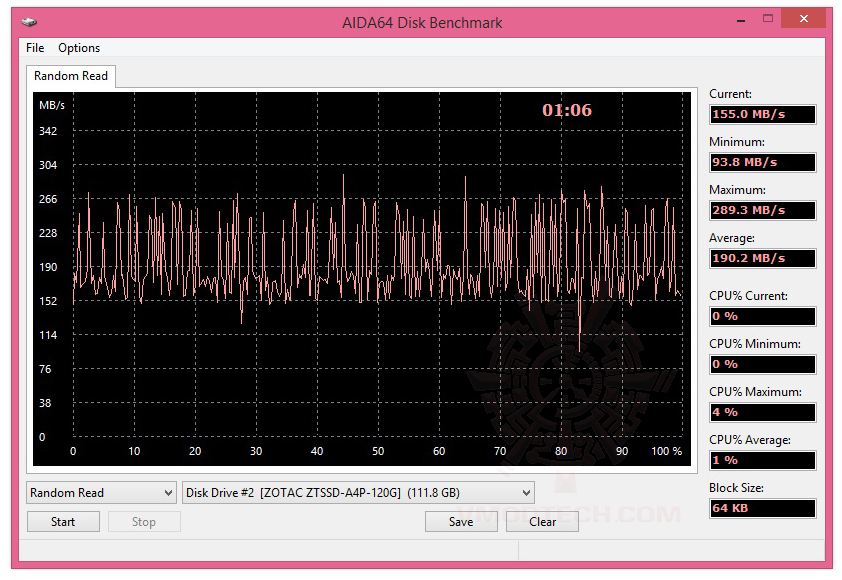The height and width of the screenshot is (580, 842).
Task: Click the 342 y-axis label
Action: 48,131
